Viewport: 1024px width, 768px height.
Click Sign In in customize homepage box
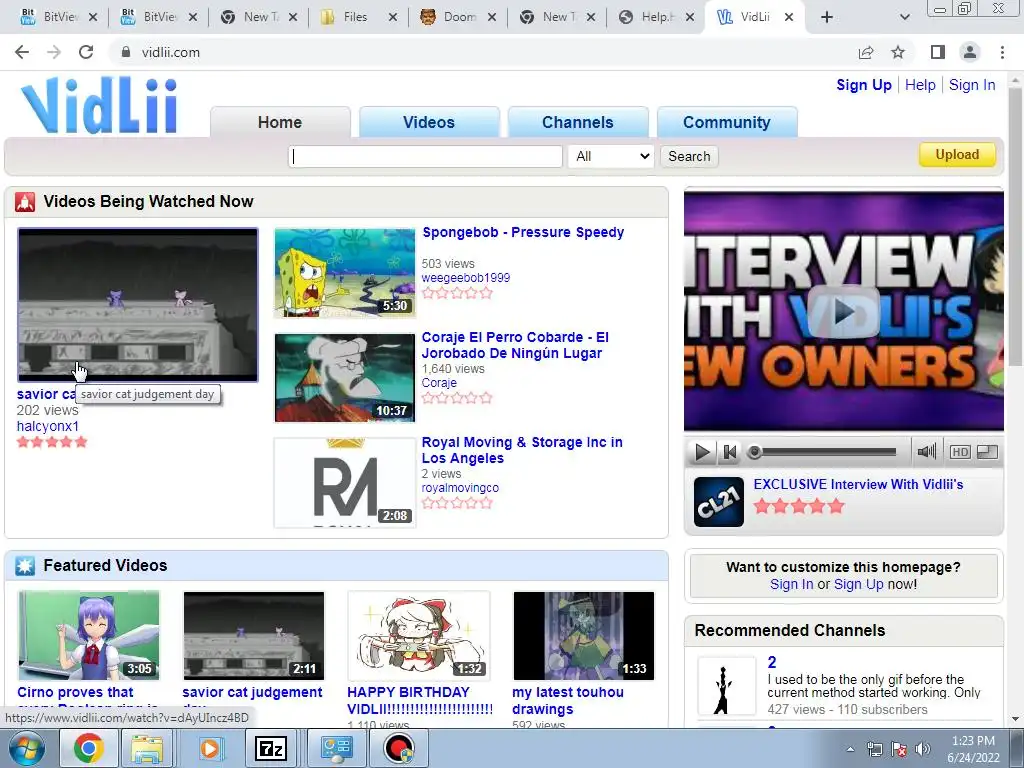(x=792, y=584)
